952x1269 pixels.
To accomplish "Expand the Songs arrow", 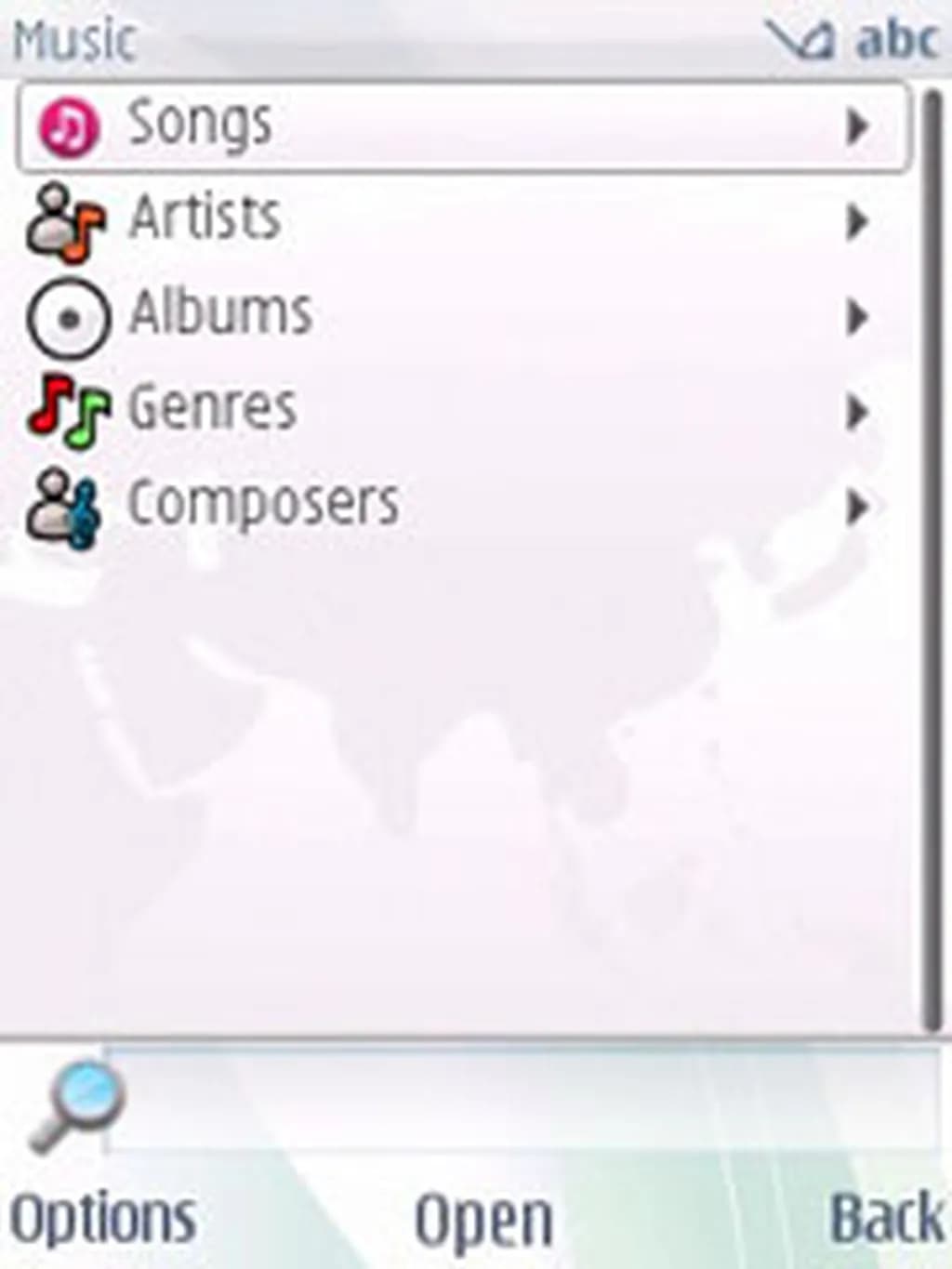I will click(857, 126).
